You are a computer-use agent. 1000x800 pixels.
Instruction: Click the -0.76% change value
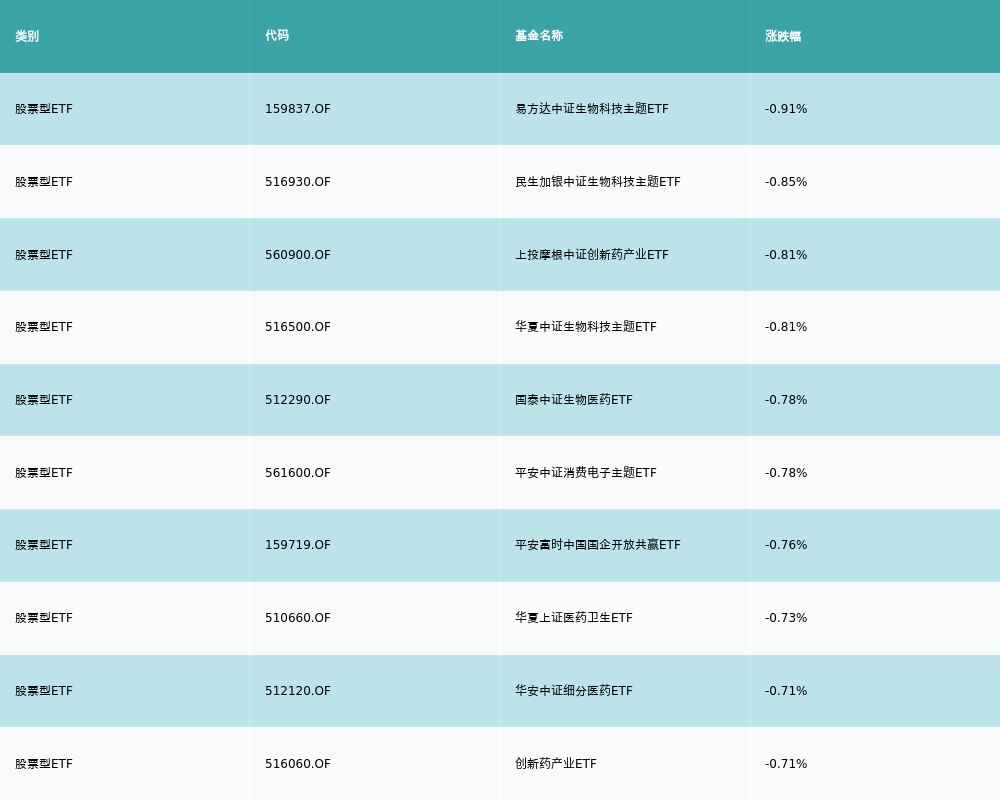(x=786, y=545)
